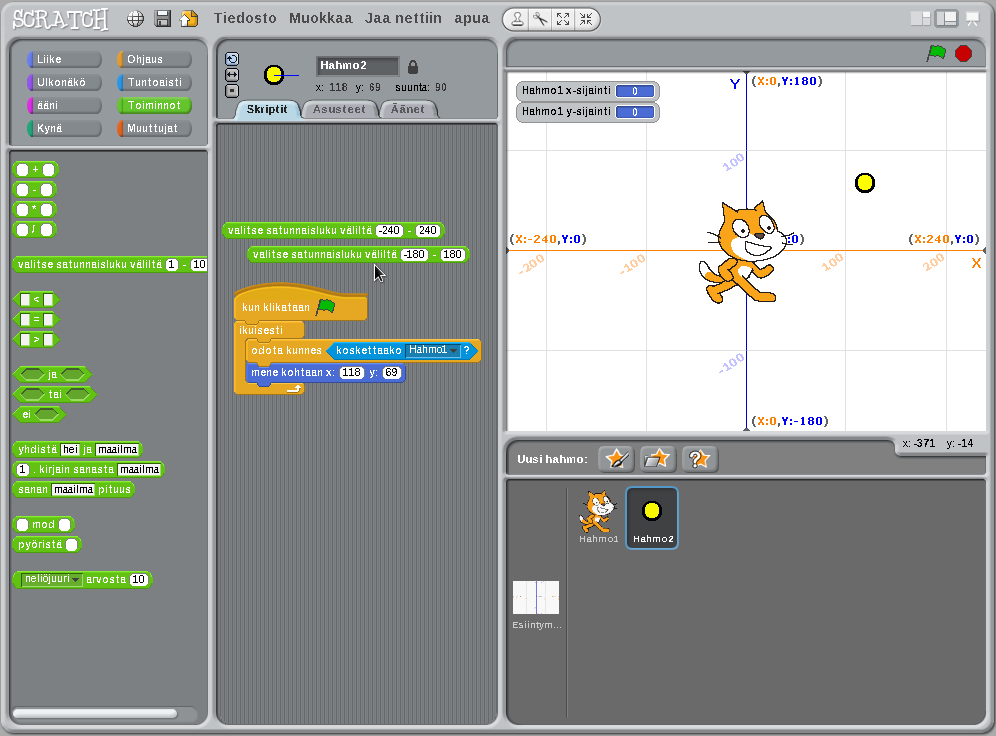Select the Kynä block category
The image size is (996, 736).
(64, 128)
